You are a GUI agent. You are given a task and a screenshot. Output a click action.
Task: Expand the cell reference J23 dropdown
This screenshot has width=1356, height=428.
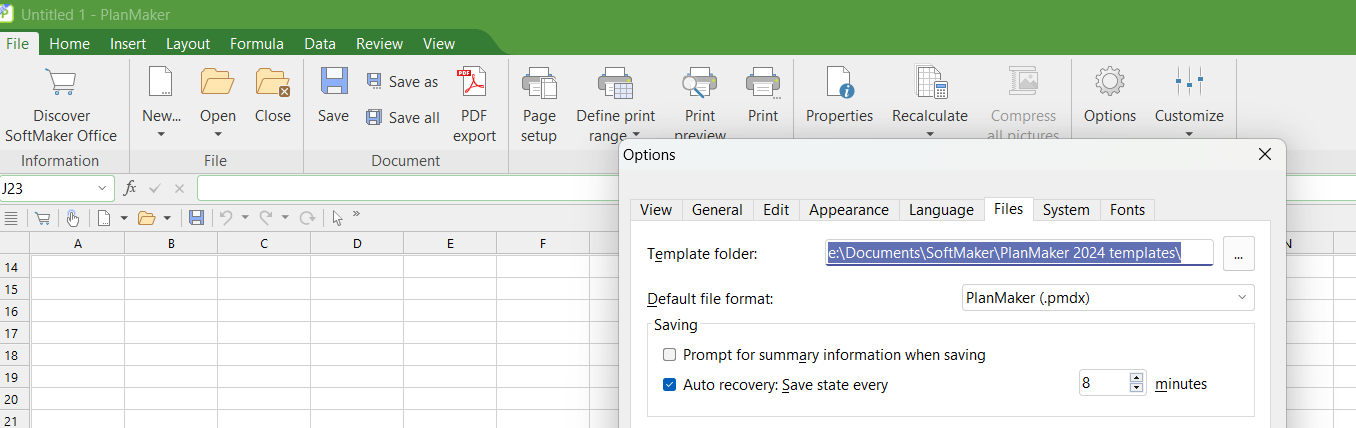coord(103,188)
